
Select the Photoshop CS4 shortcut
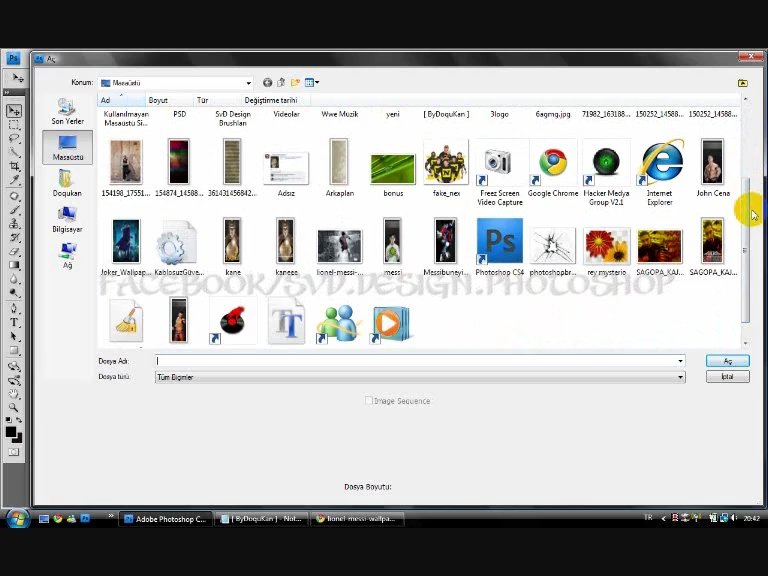coord(500,247)
